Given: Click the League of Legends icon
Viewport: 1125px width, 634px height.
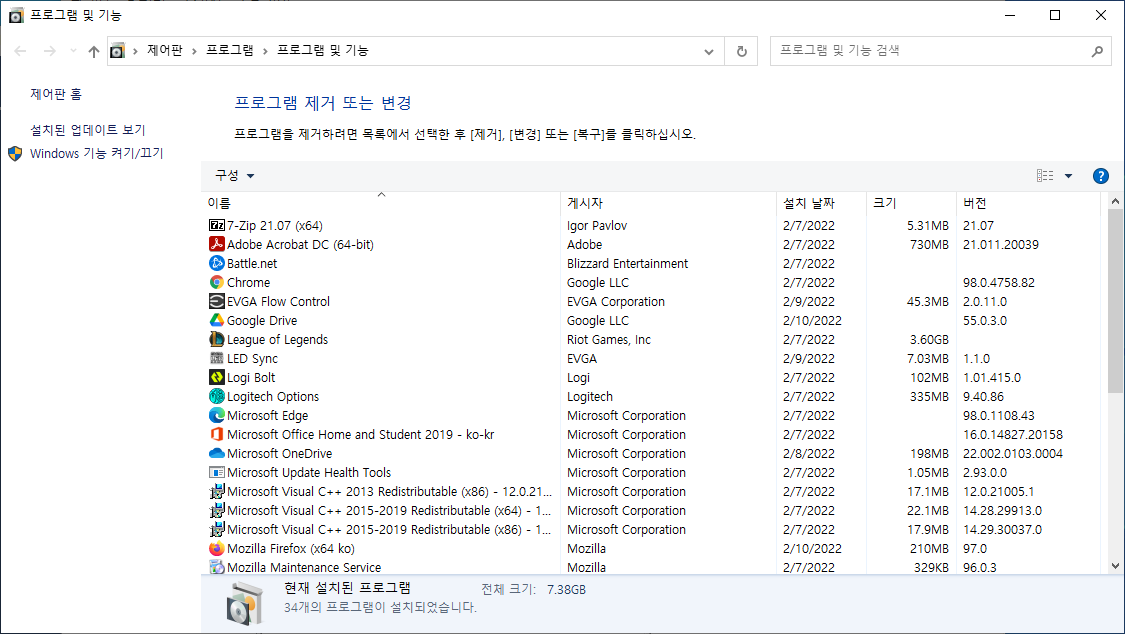Looking at the screenshot, I should click(x=217, y=339).
